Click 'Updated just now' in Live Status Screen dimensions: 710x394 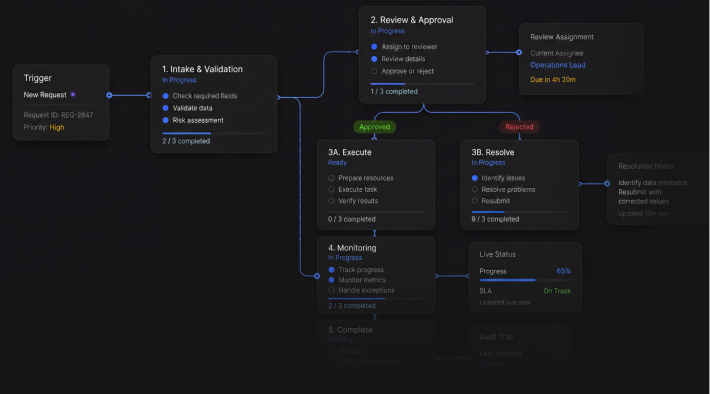[x=504, y=303]
